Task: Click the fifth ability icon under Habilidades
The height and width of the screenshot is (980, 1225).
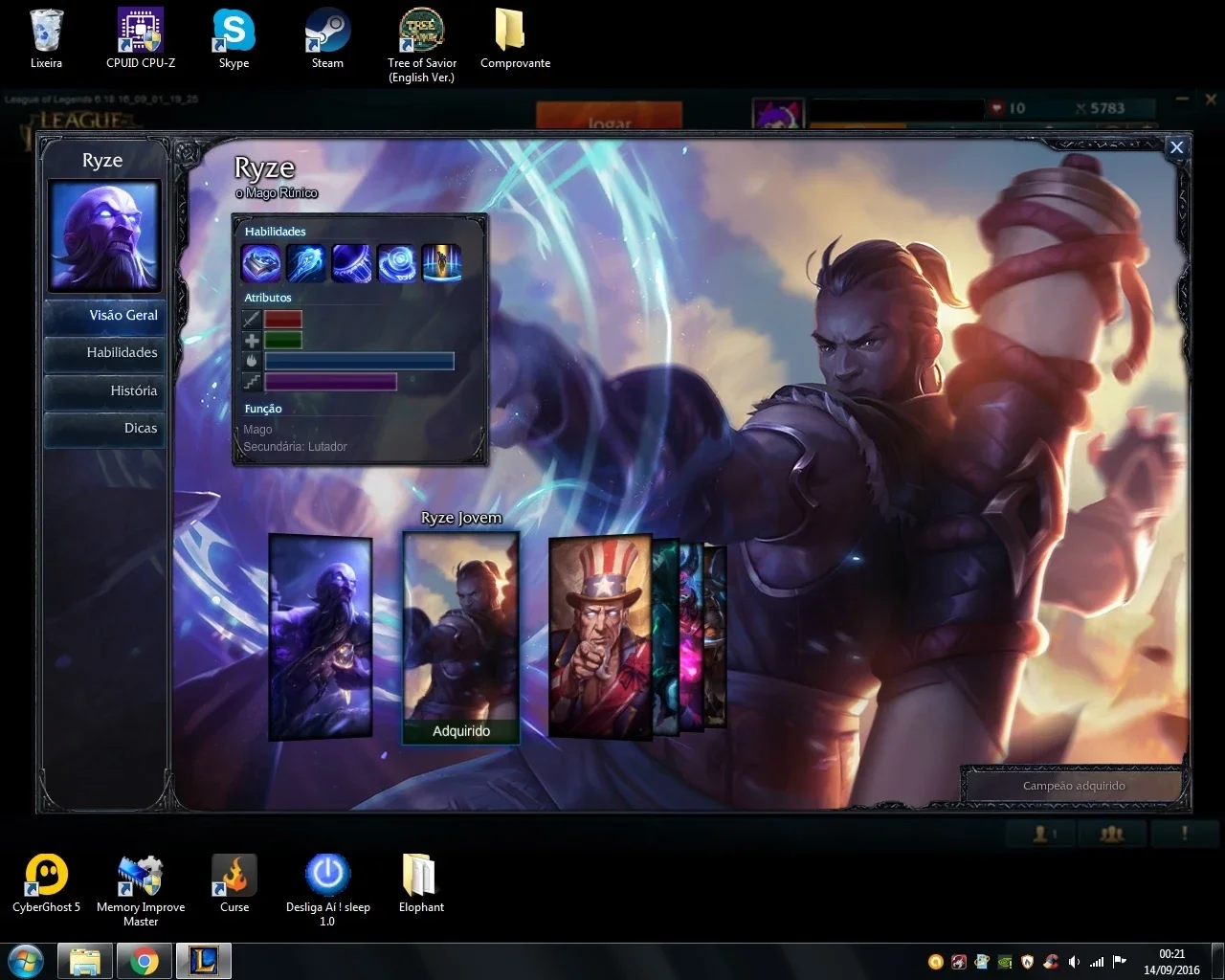Action: coord(441,263)
